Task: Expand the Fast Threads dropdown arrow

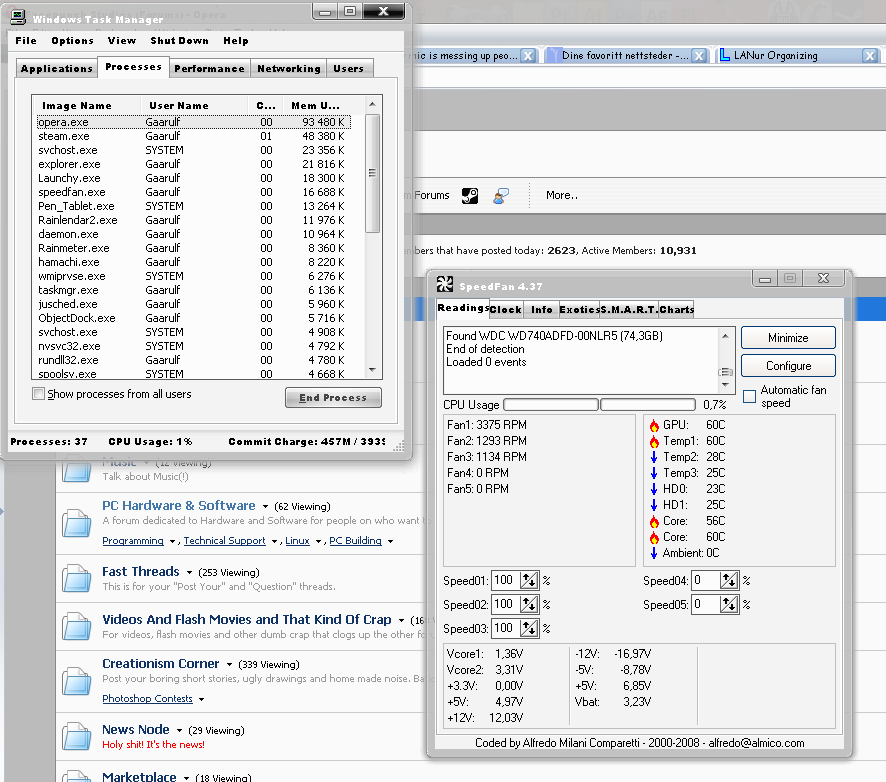Action: (189, 572)
